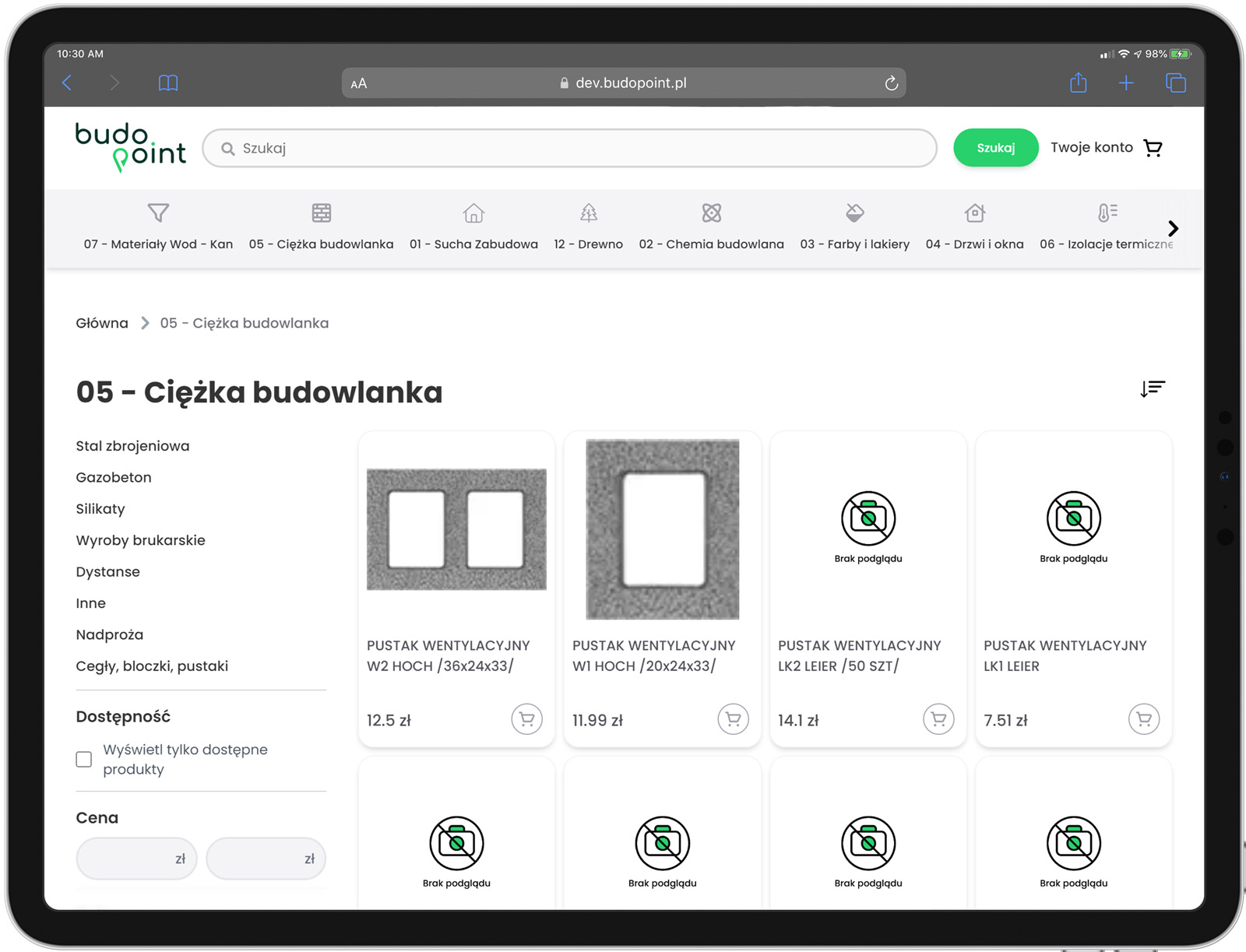Screen dimensions: 1246x952
Task: Click the tree icon for Drewno
Action: pyautogui.click(x=589, y=213)
